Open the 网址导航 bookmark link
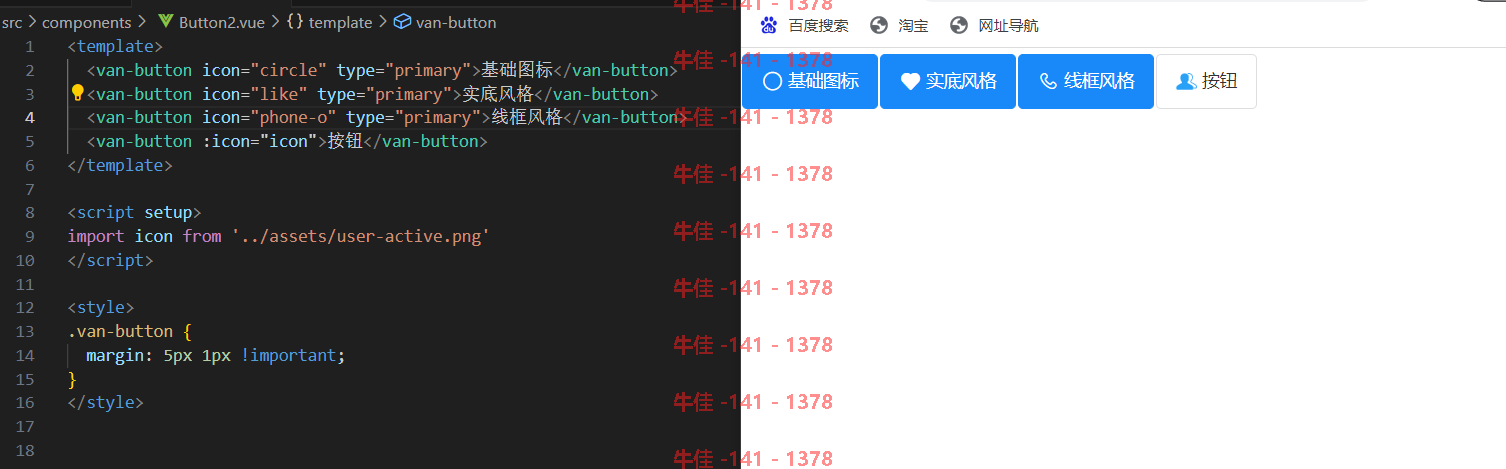Screen dimensions: 1506x469 (x=1008, y=25)
